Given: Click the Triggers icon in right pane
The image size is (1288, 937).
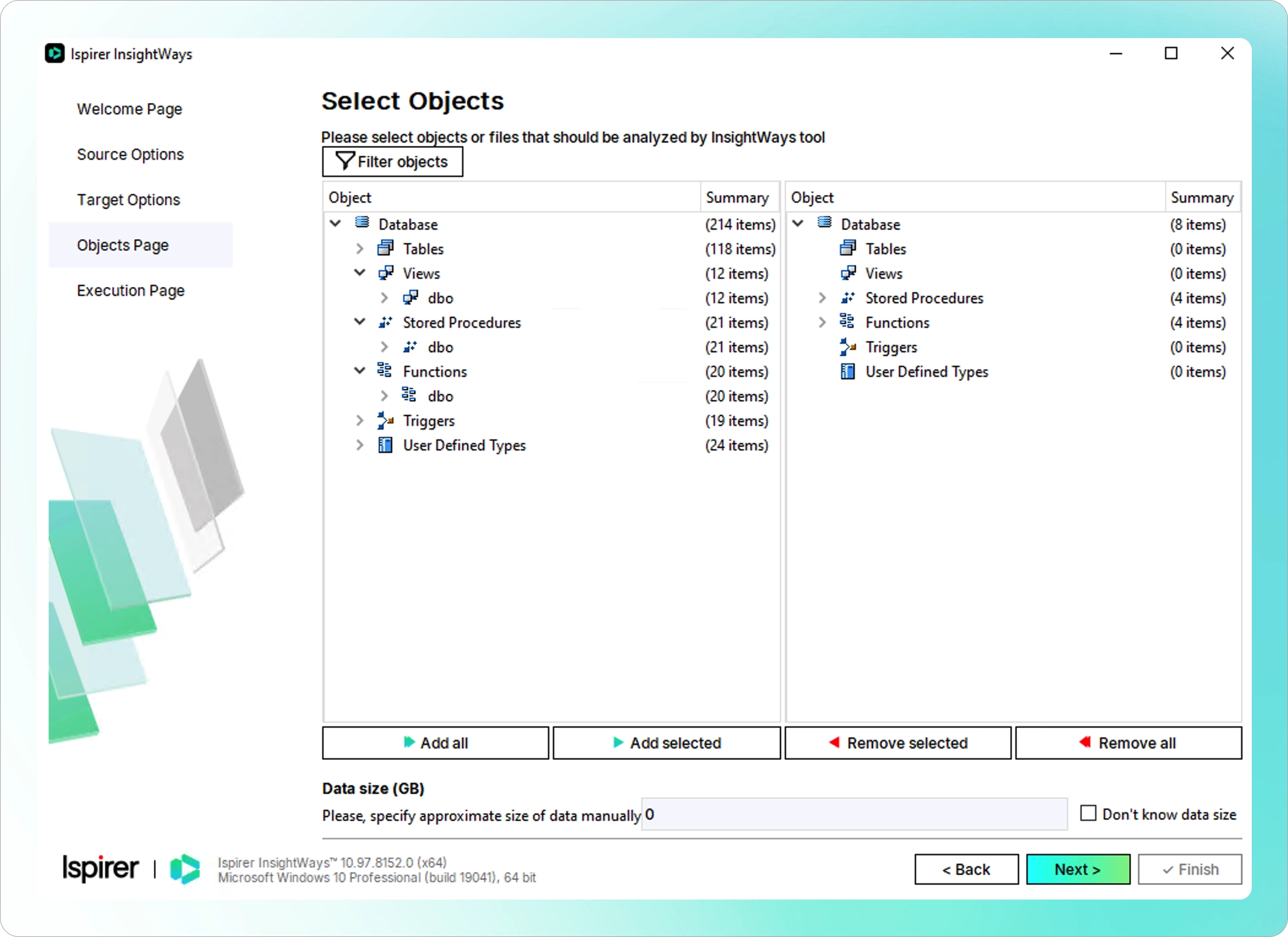Looking at the screenshot, I should 848,346.
